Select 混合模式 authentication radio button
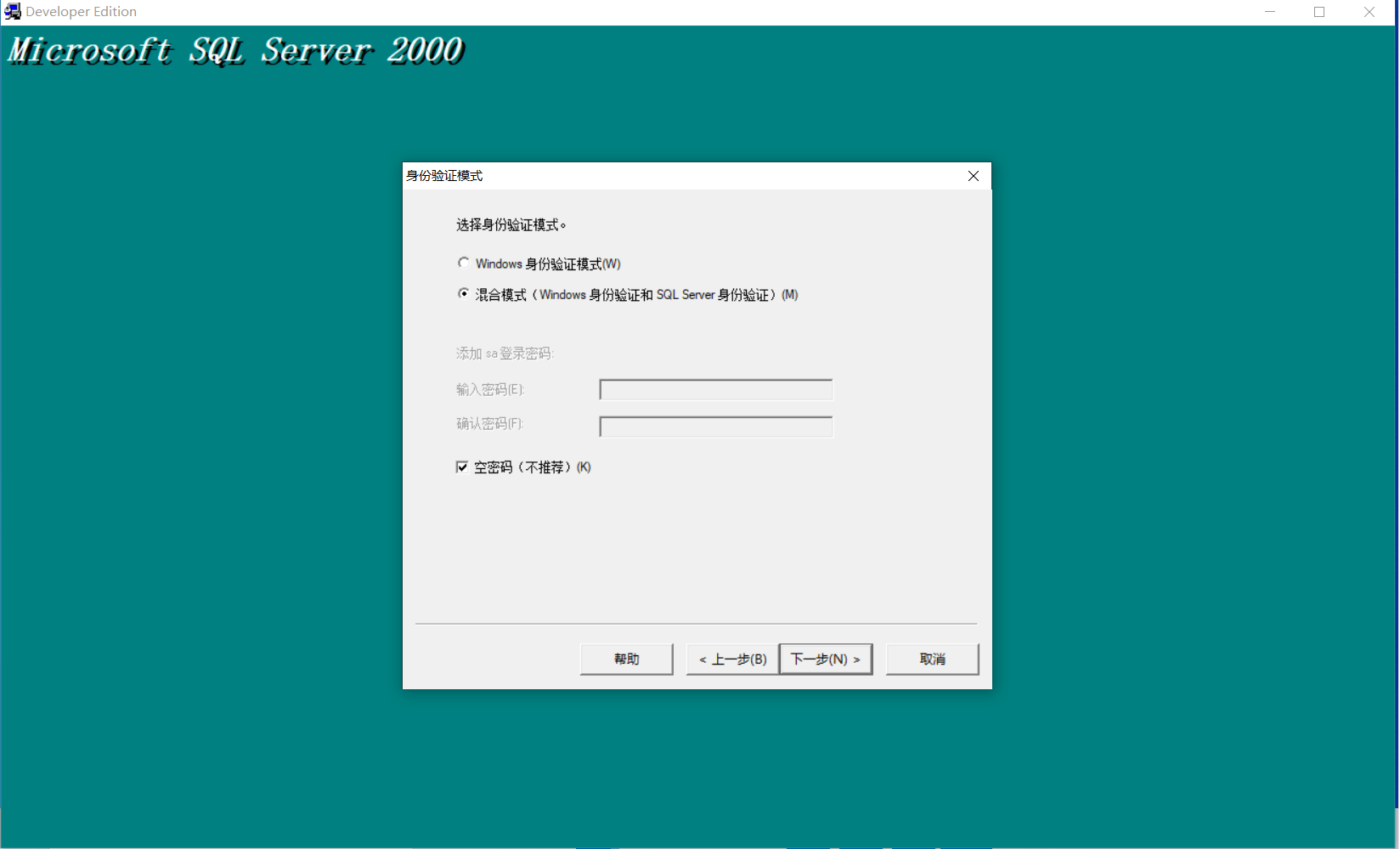 pyautogui.click(x=464, y=294)
